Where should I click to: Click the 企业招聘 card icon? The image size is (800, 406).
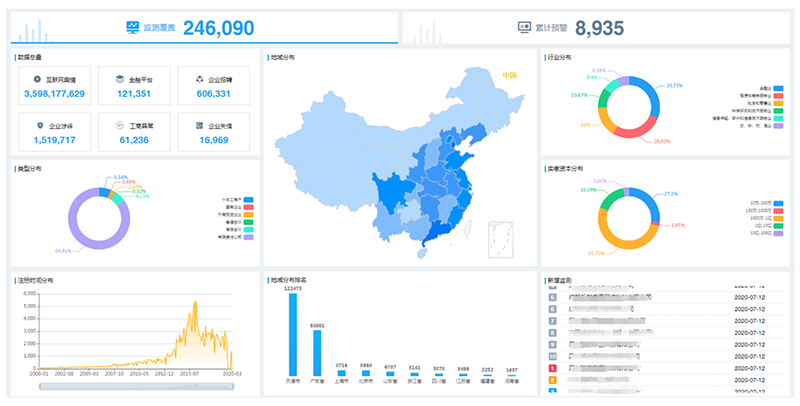pyautogui.click(x=200, y=78)
